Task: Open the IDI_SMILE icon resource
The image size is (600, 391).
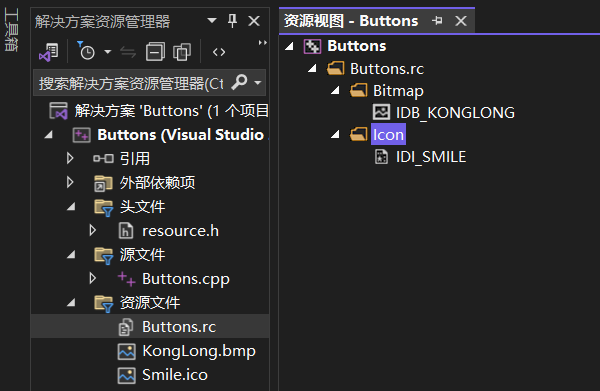Action: point(431,156)
